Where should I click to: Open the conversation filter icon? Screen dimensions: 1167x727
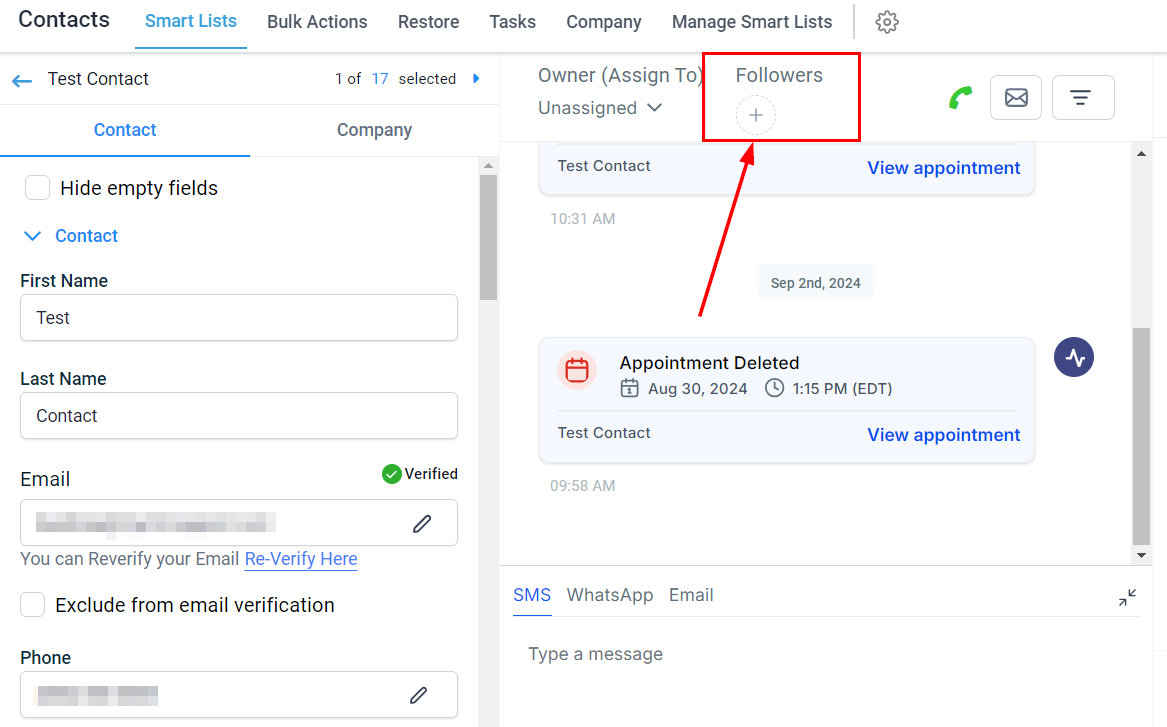1082,98
